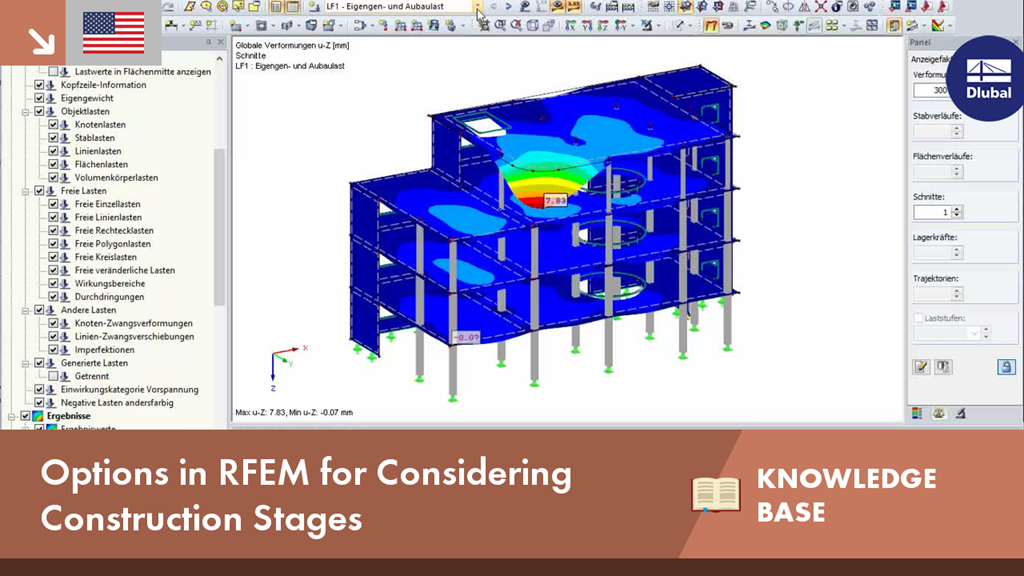Toggle Flächenlasten checkbox
Screen dimensions: 1024x576
[x=54, y=165]
